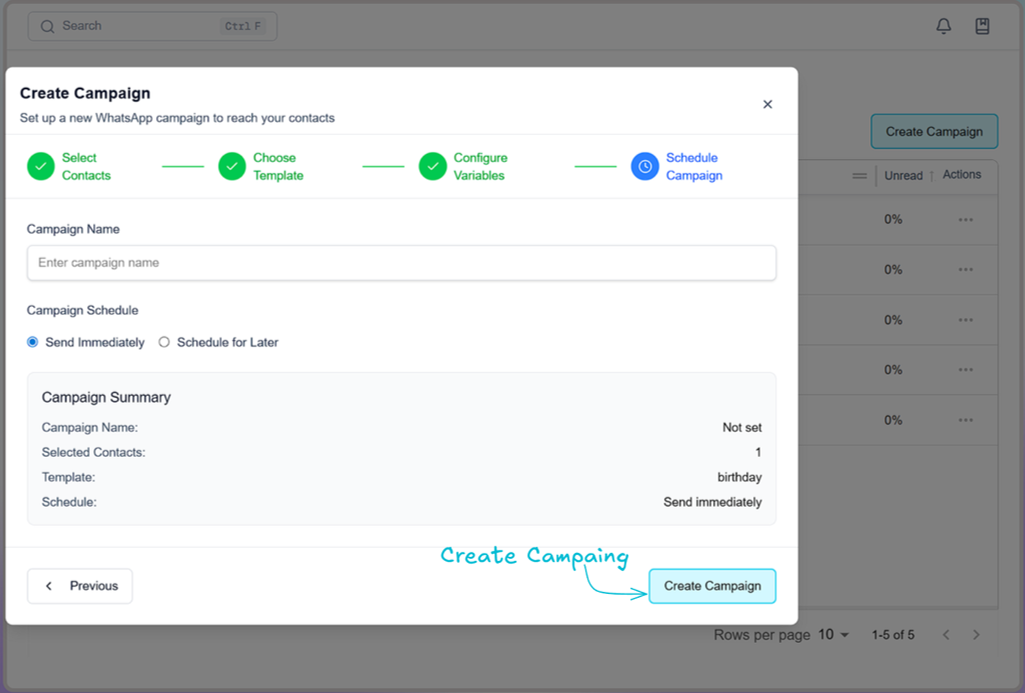Viewport: 1025px width, 693px height.
Task: Click the Schedule Campaign clock icon
Action: click(x=645, y=167)
